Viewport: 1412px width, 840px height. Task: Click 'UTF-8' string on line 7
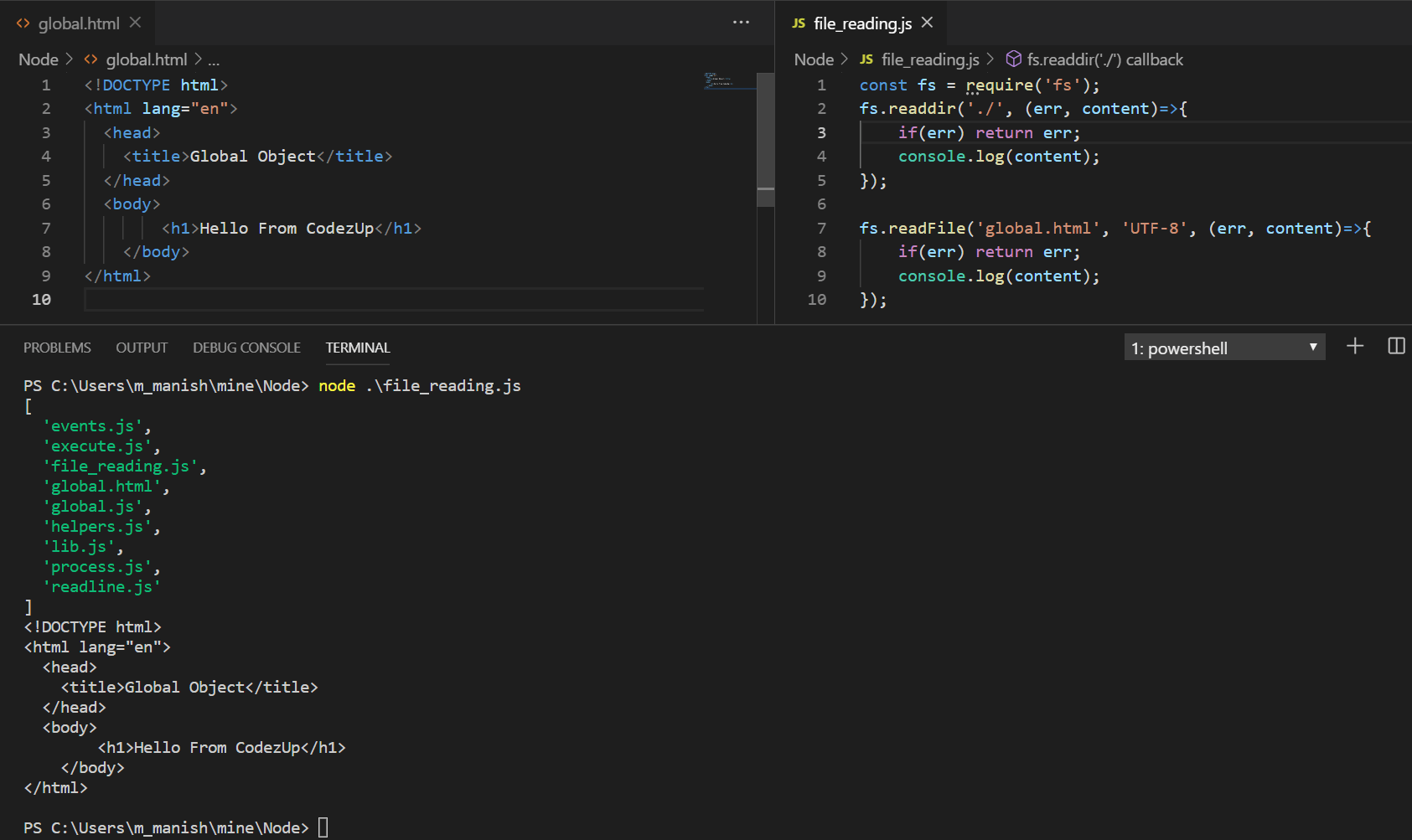pos(1155,229)
